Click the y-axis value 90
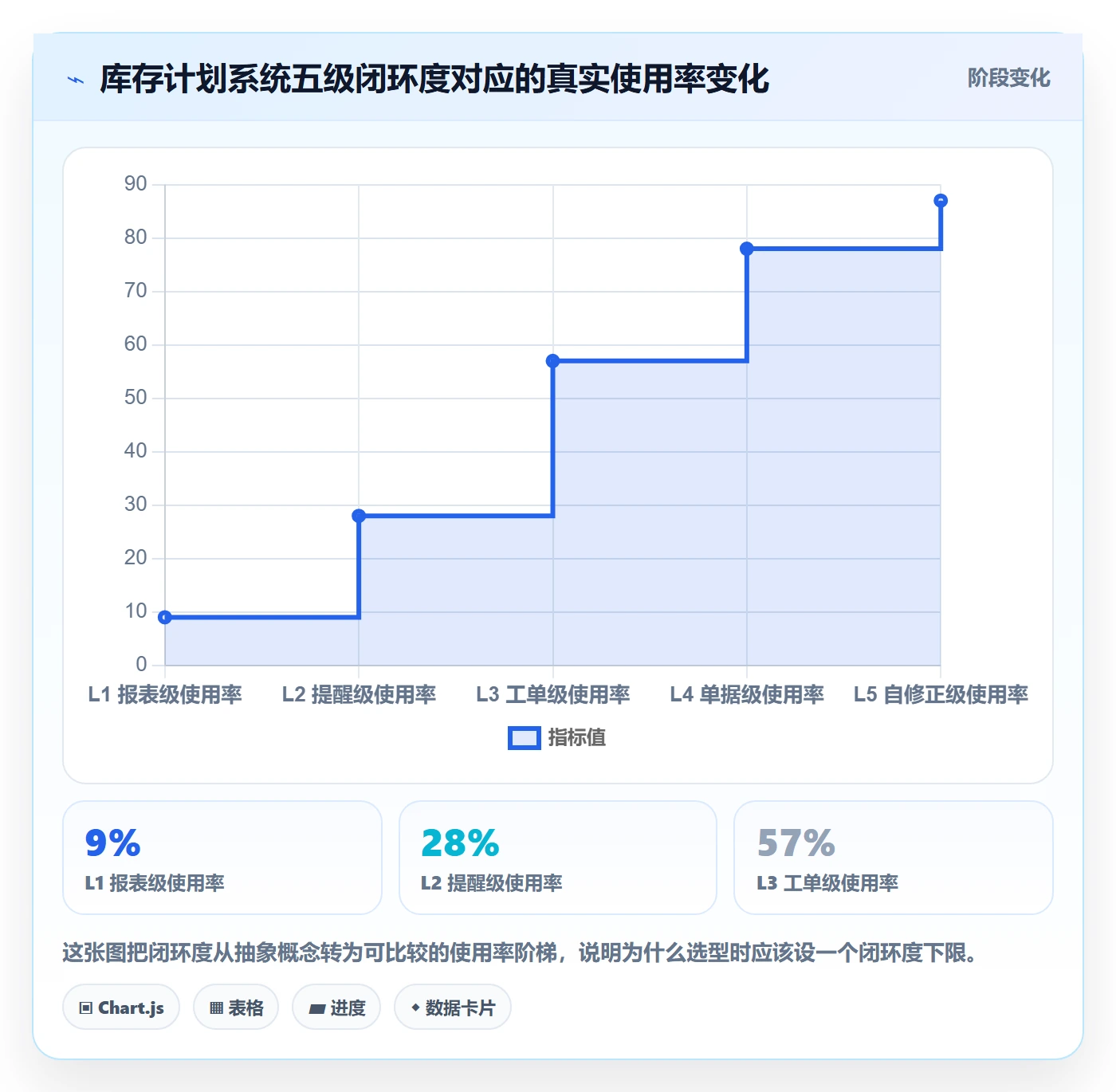The image size is (1116, 1092). [136, 184]
